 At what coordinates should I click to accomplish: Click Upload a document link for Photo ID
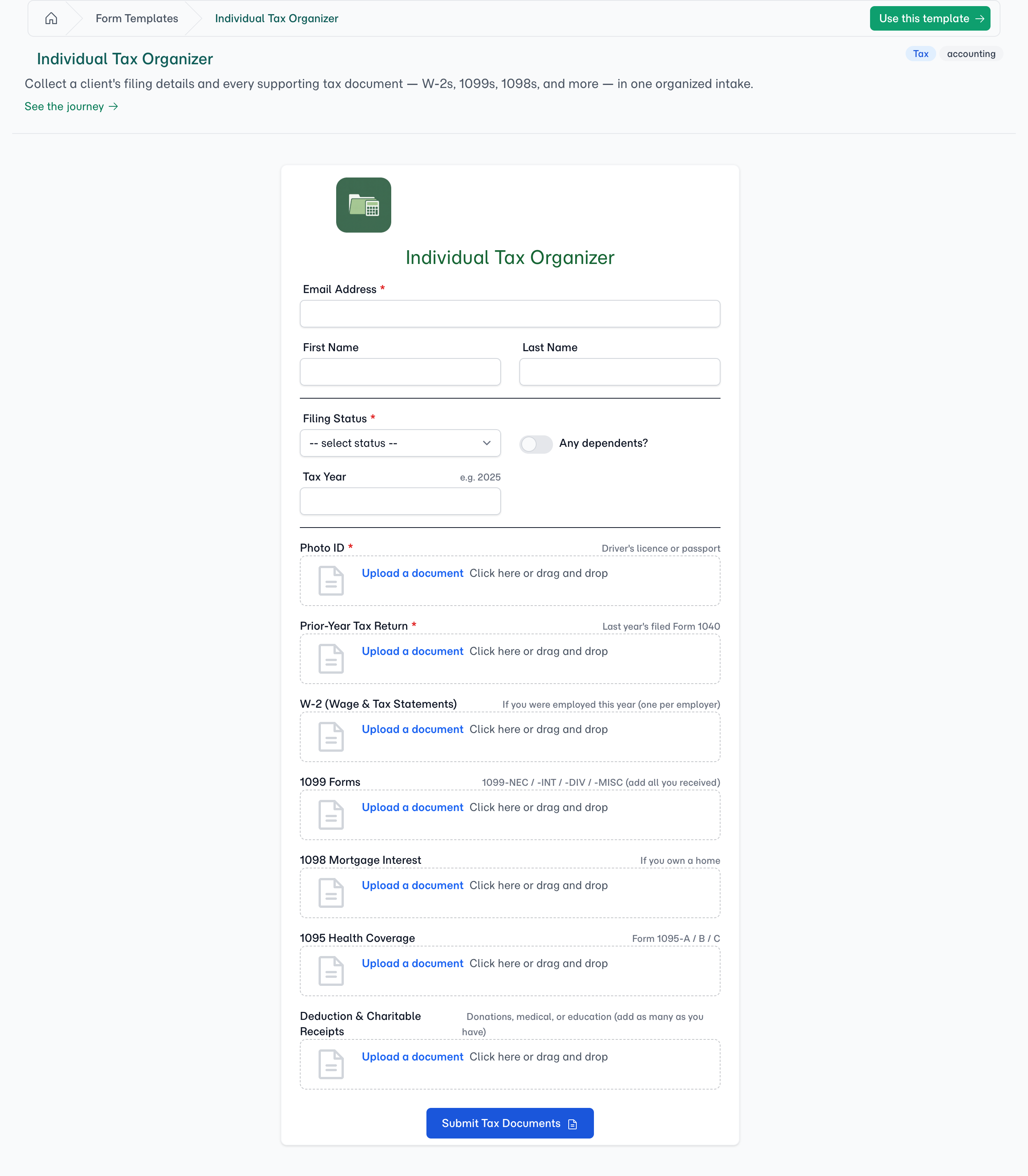412,573
